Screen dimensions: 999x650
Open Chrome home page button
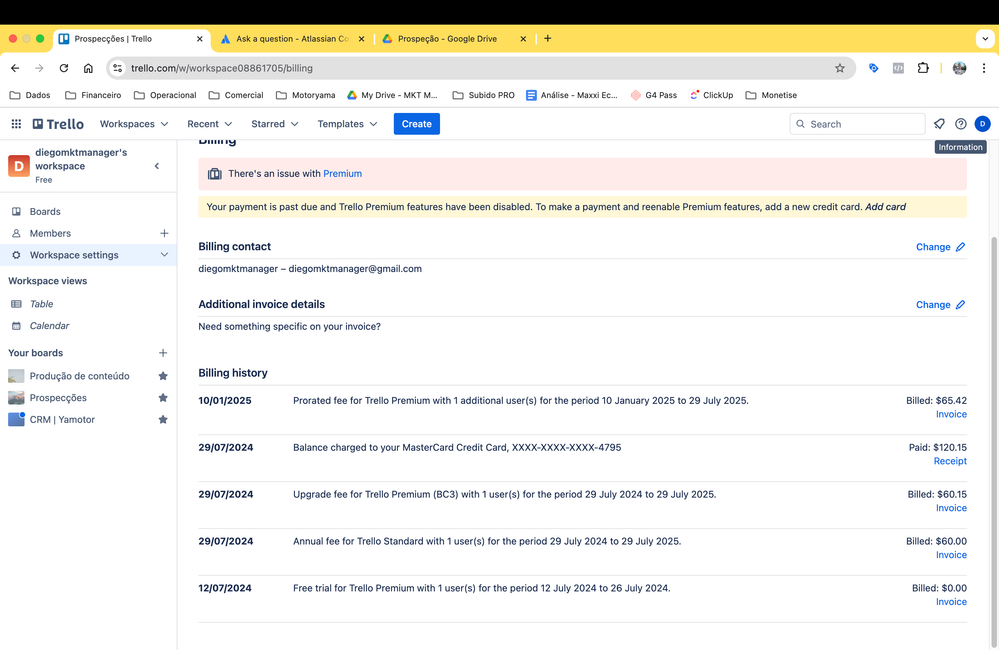click(x=88, y=68)
